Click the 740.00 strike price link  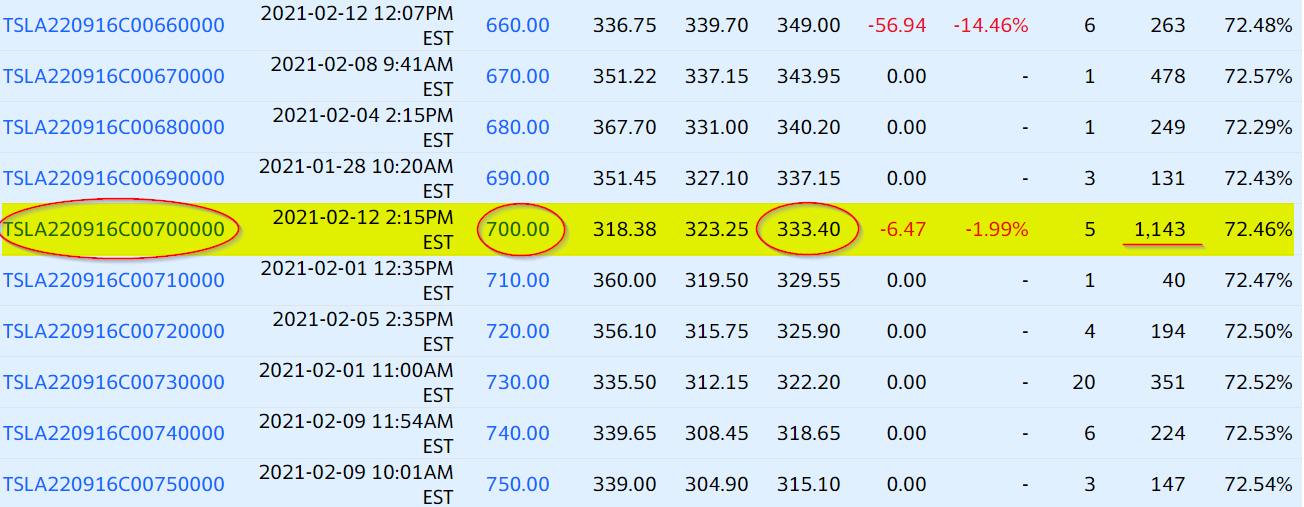518,433
